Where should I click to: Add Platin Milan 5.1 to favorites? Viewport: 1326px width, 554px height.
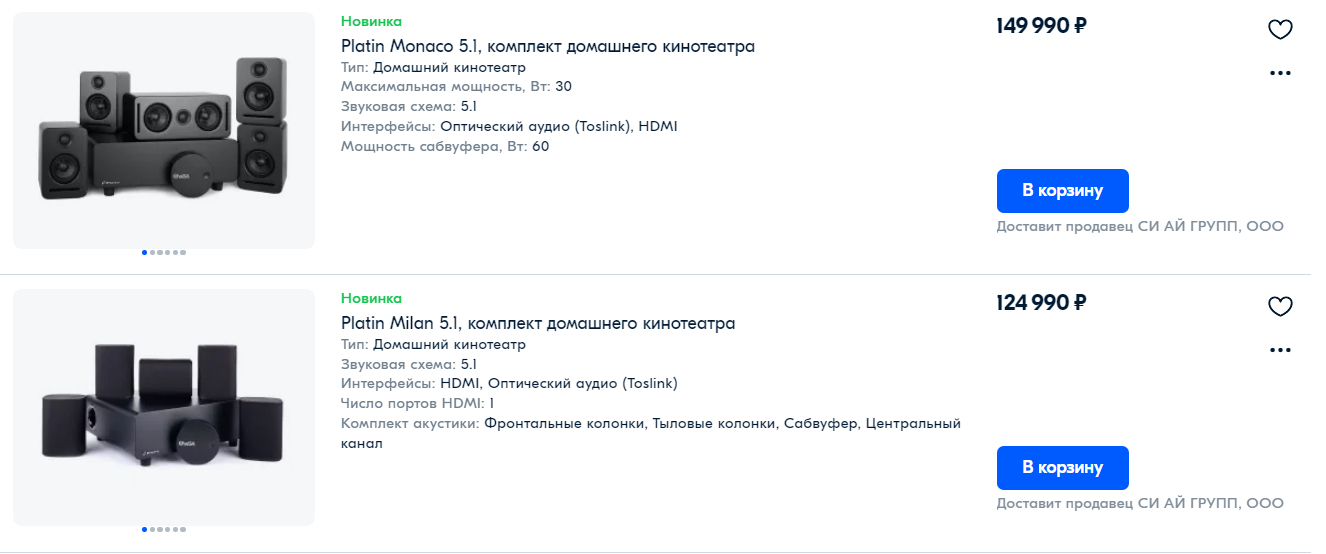coord(1280,307)
